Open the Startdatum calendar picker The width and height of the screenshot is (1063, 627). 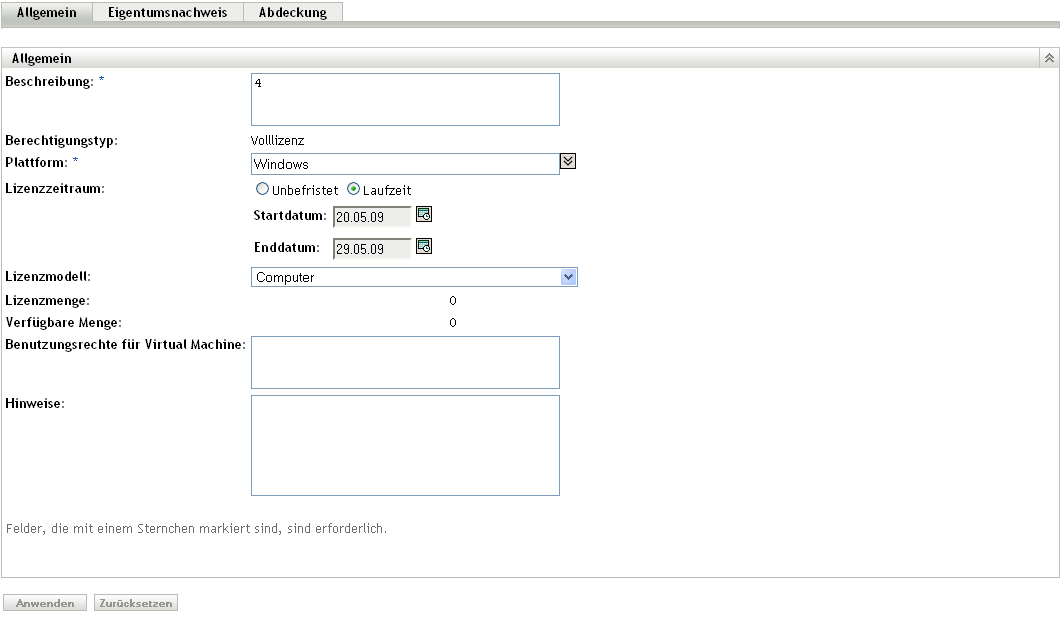coord(424,215)
